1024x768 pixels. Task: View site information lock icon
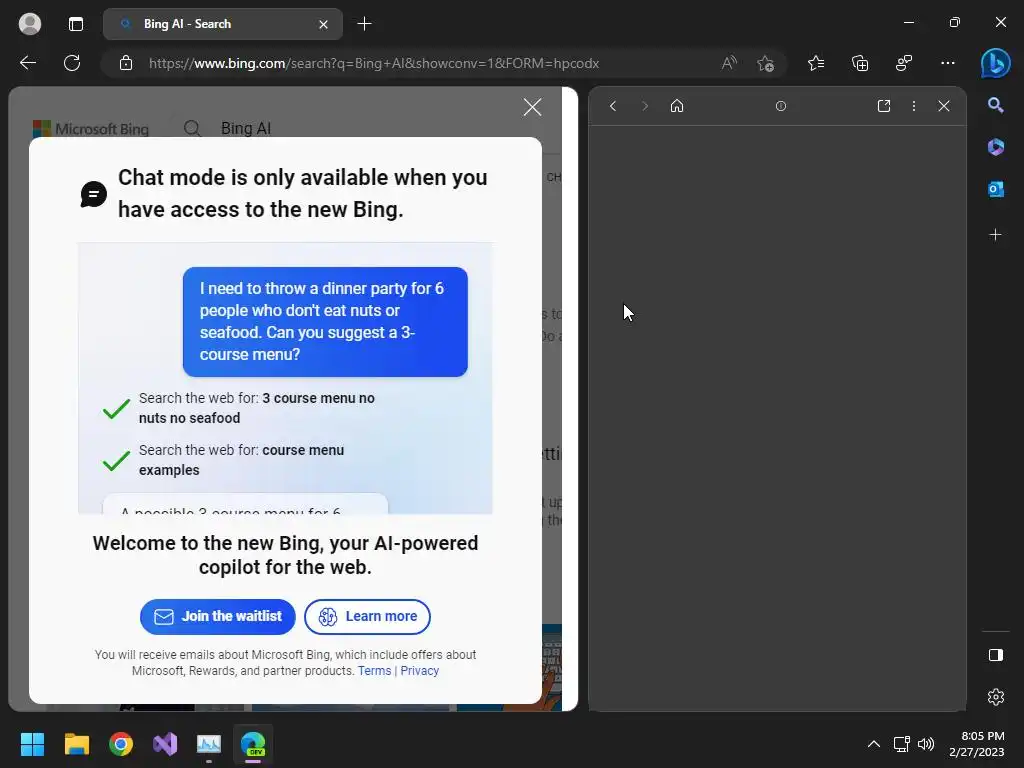click(126, 63)
